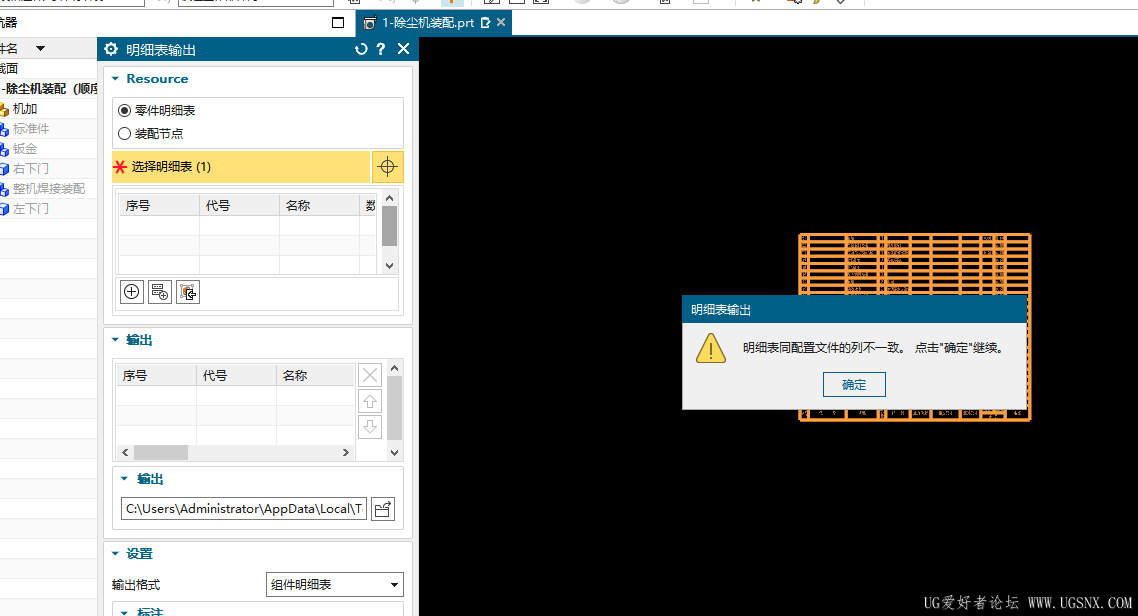Open help via the ? icon

pyautogui.click(x=382, y=48)
